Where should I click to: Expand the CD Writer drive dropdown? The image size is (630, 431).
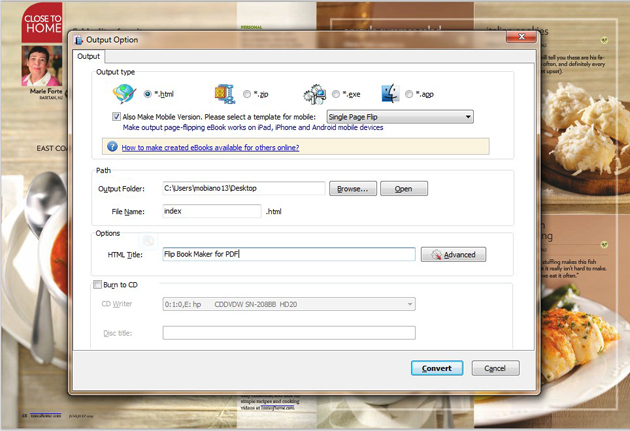289,304
